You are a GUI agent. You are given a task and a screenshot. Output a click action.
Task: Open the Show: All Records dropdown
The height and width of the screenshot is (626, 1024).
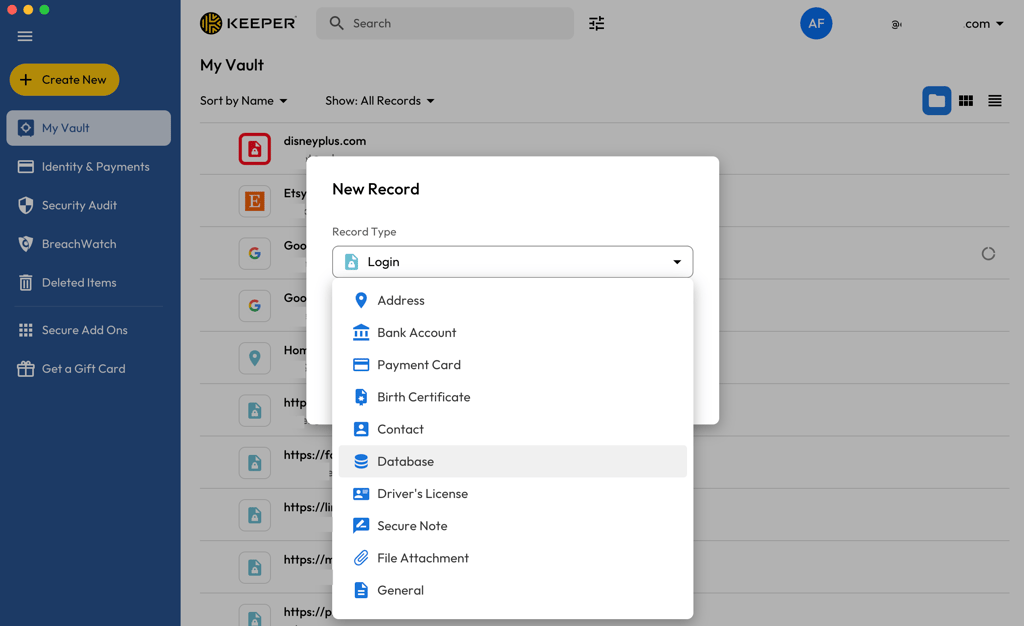[379, 101]
